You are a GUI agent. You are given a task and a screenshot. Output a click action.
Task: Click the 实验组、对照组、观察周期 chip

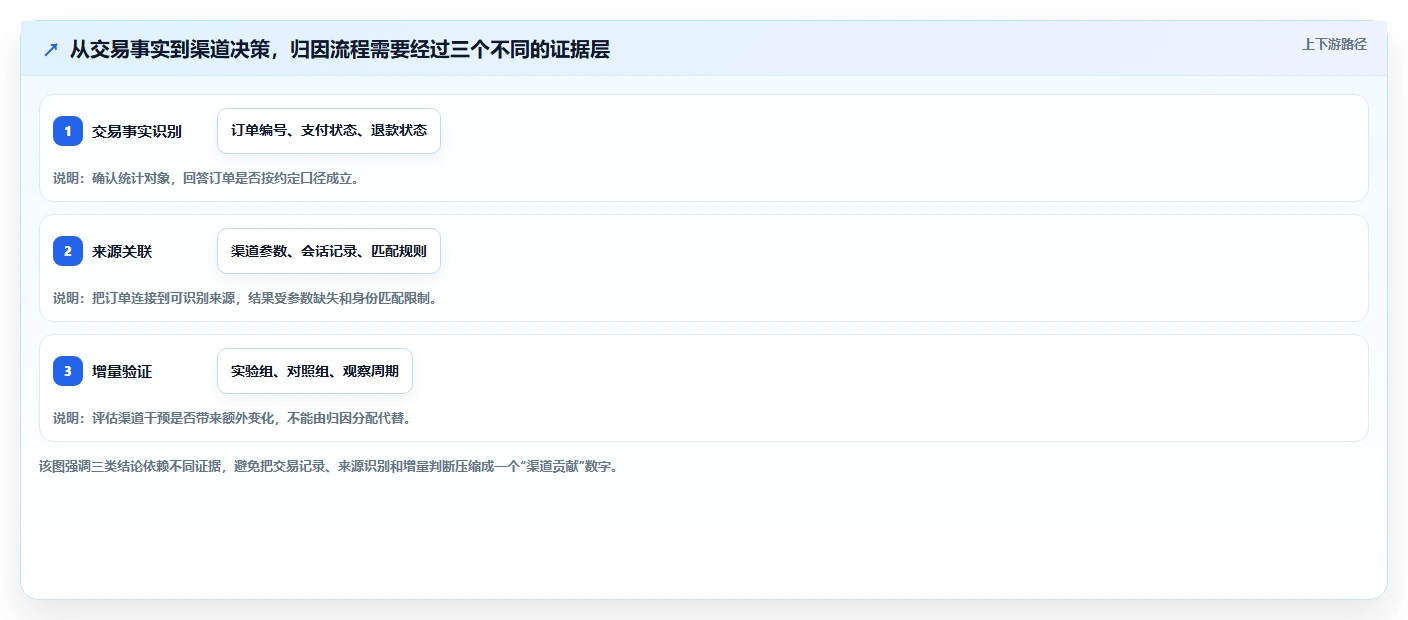pos(315,371)
